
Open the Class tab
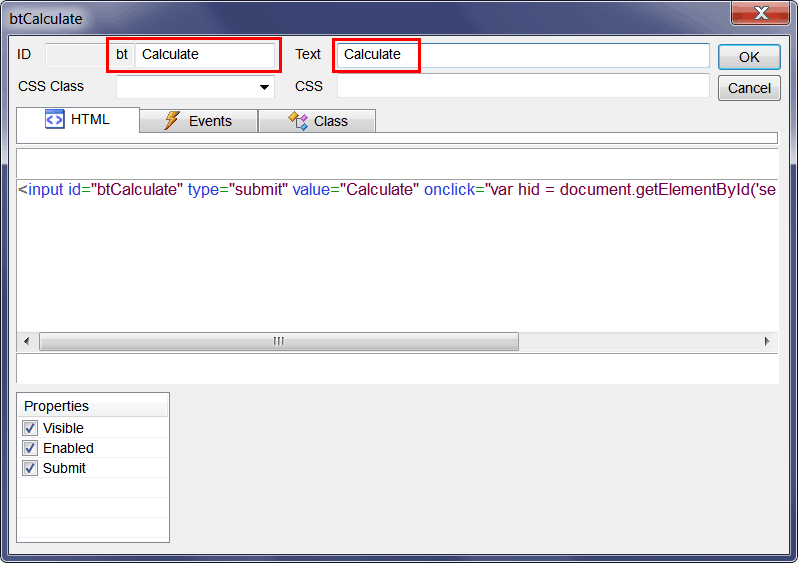coord(317,121)
